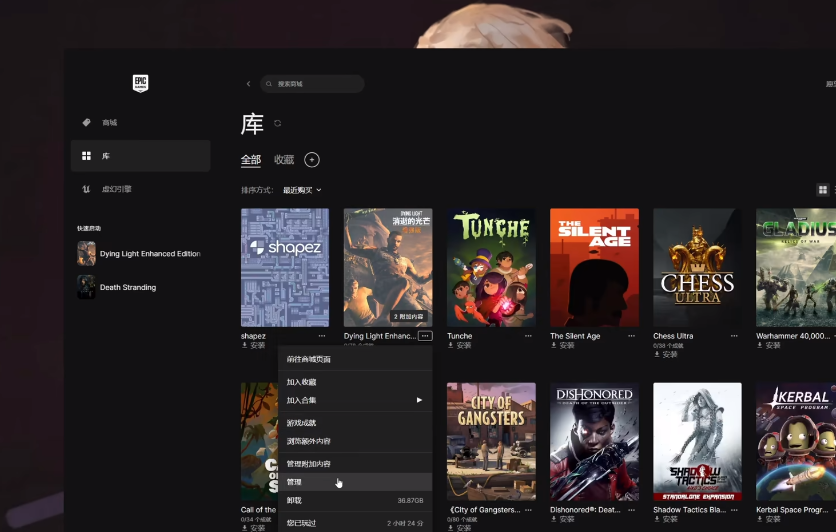This screenshot has height=532, width=836.
Task: Switch to the 收藏 favorites tab
Action: coord(284,159)
